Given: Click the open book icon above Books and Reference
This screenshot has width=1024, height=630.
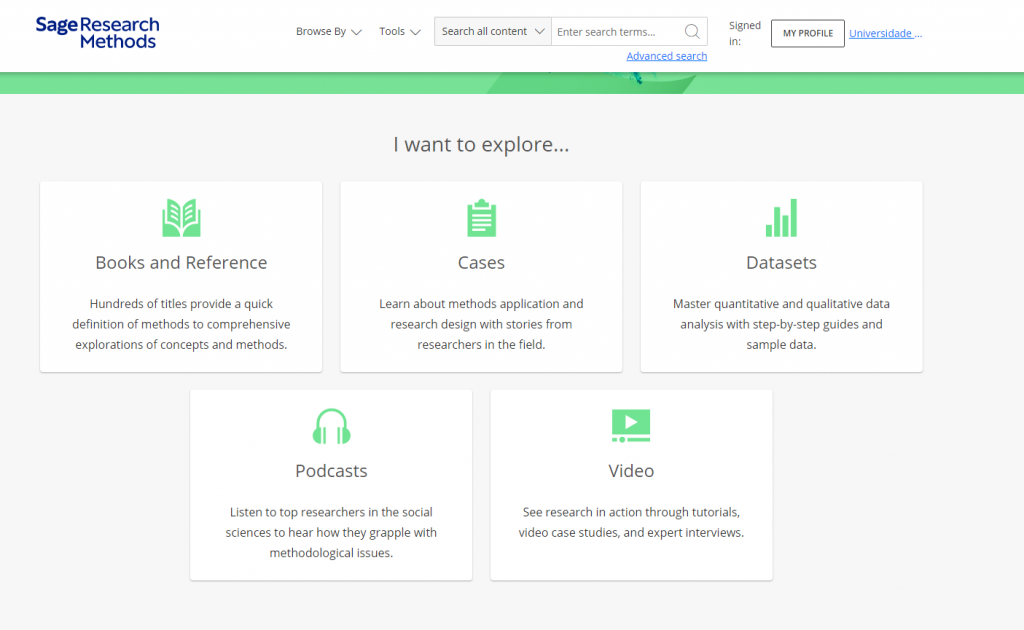Looking at the screenshot, I should 181,218.
